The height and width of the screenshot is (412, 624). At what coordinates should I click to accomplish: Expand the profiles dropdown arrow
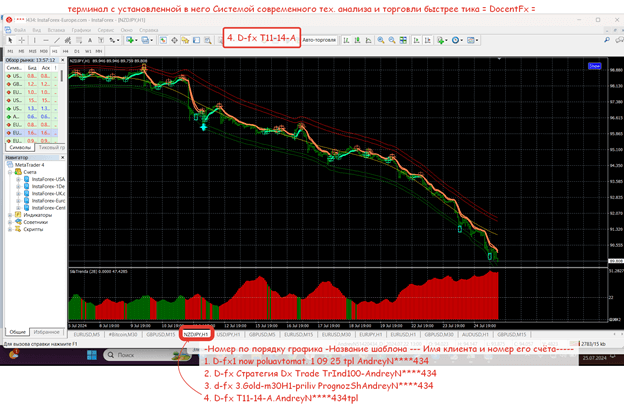(152, 40)
